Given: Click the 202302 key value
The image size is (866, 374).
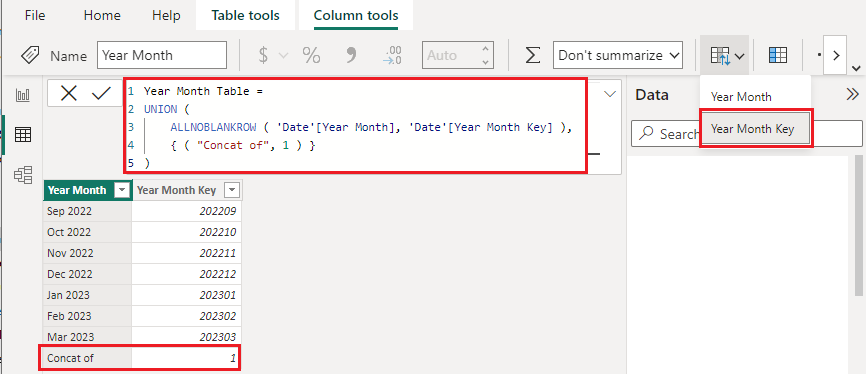Looking at the screenshot, I should pyautogui.click(x=187, y=316).
